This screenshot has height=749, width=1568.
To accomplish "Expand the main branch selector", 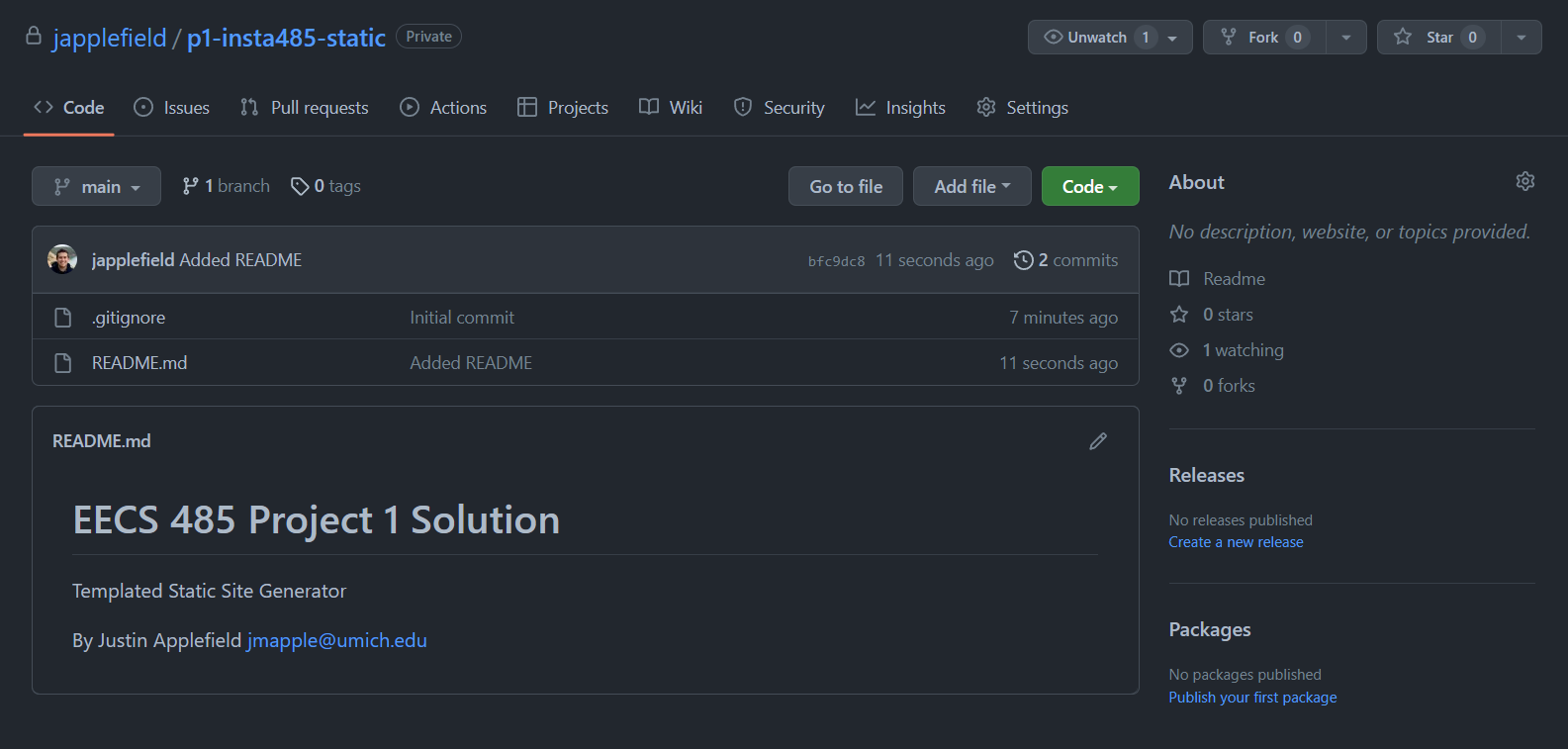I will [x=96, y=186].
